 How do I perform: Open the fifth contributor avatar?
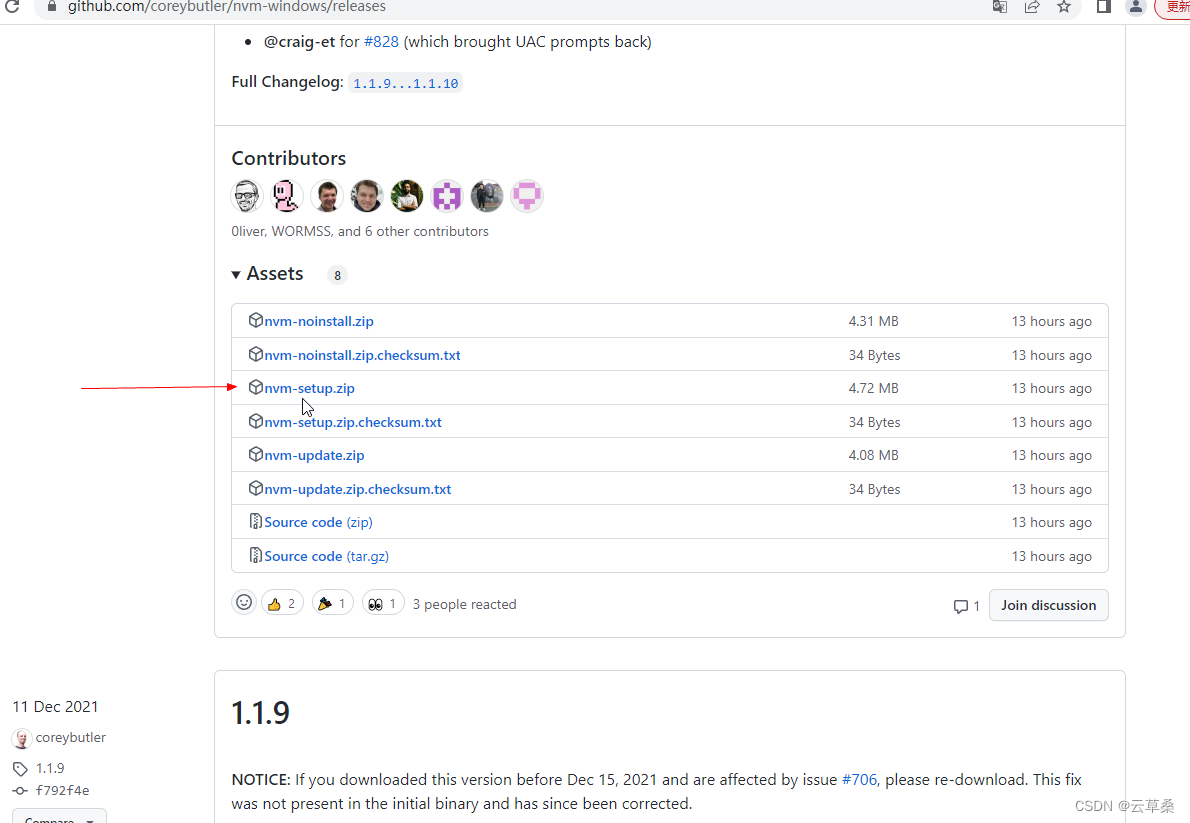[x=407, y=196]
